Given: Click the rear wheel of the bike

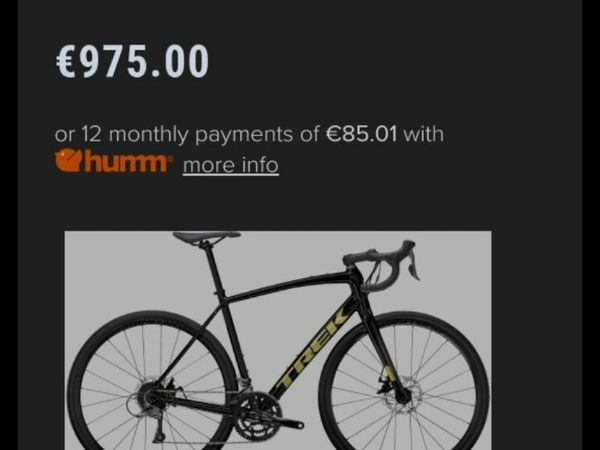Looking at the screenshot, I should [x=153, y=383].
